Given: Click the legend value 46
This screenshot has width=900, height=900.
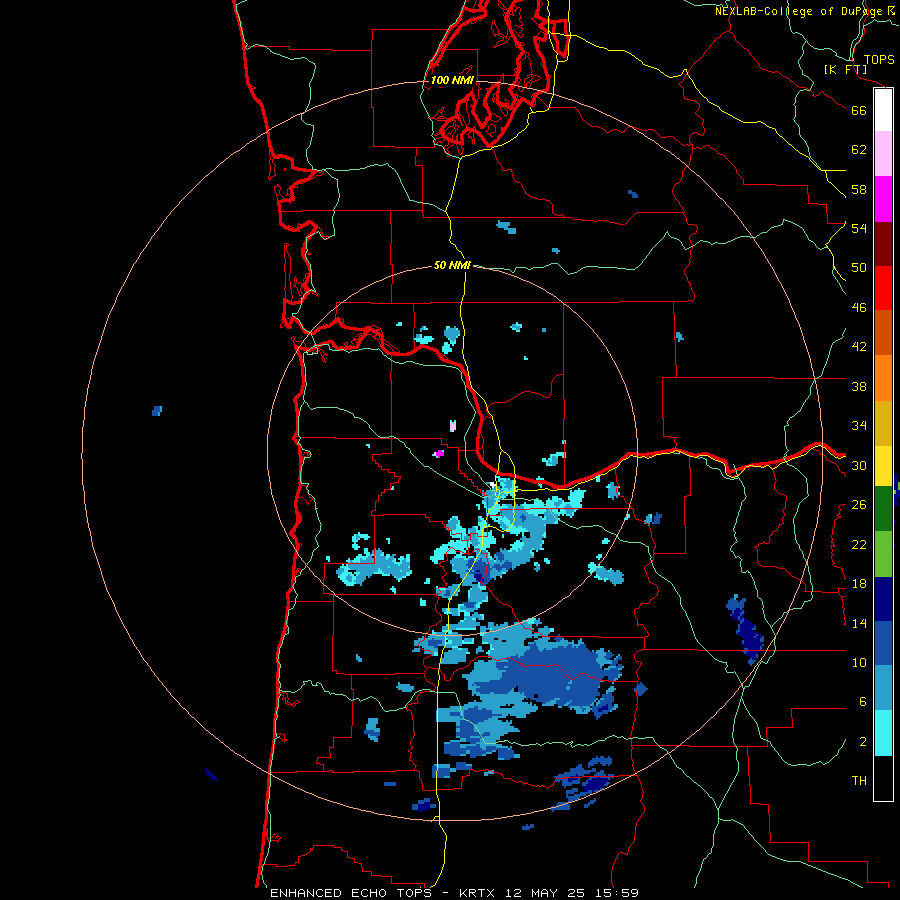Looking at the screenshot, I should click(859, 308).
